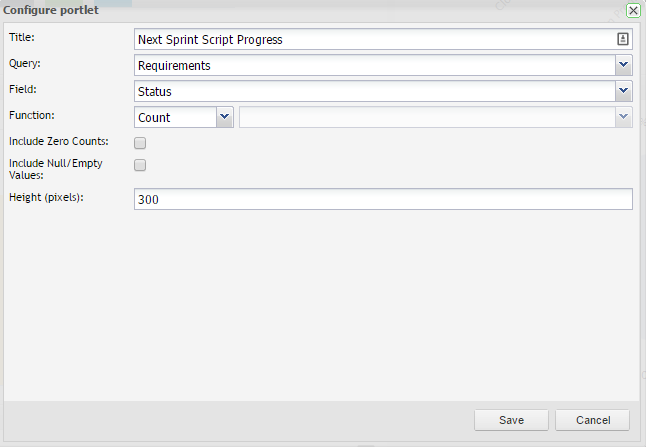Open the Count function dropdown arrow

[x=224, y=117]
